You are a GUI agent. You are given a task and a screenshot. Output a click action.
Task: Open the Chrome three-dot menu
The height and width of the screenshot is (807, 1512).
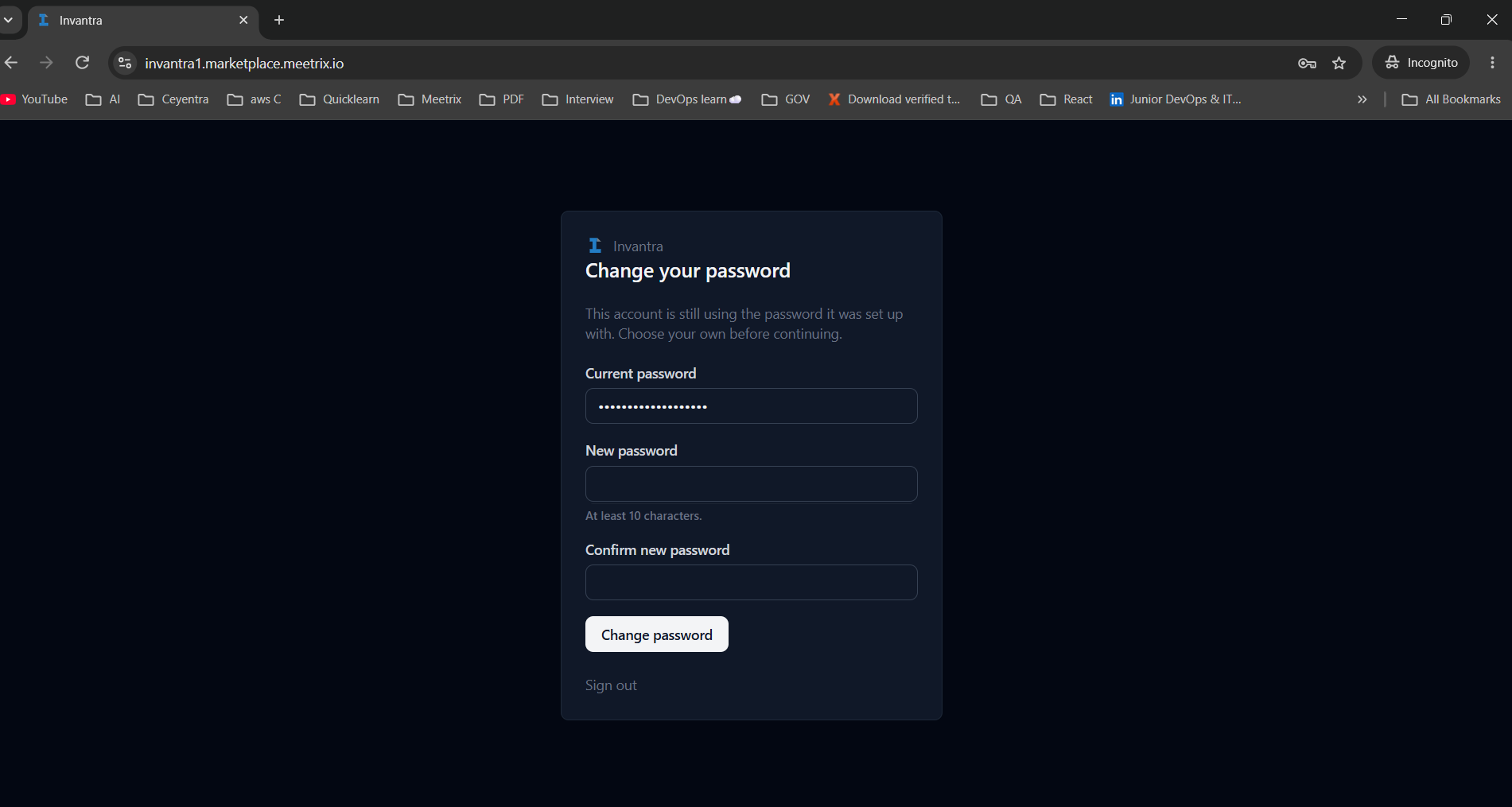(1492, 62)
